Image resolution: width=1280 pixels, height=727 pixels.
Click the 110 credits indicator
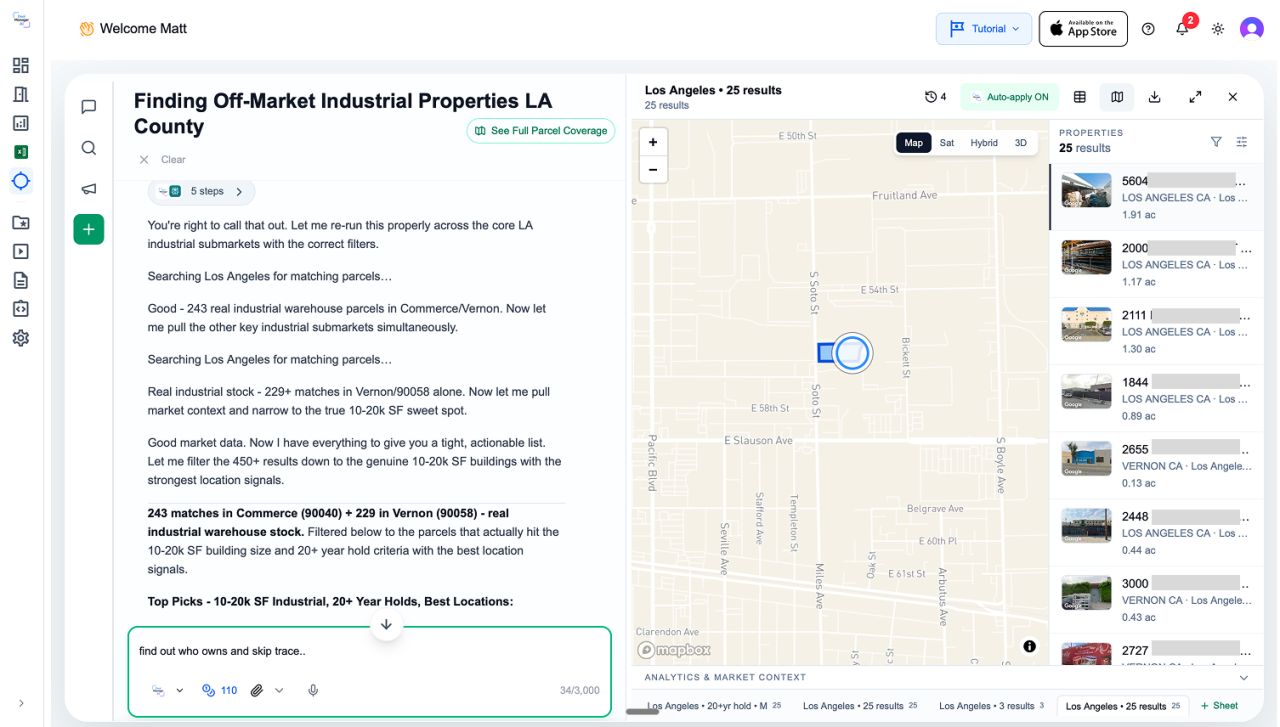tap(219, 690)
